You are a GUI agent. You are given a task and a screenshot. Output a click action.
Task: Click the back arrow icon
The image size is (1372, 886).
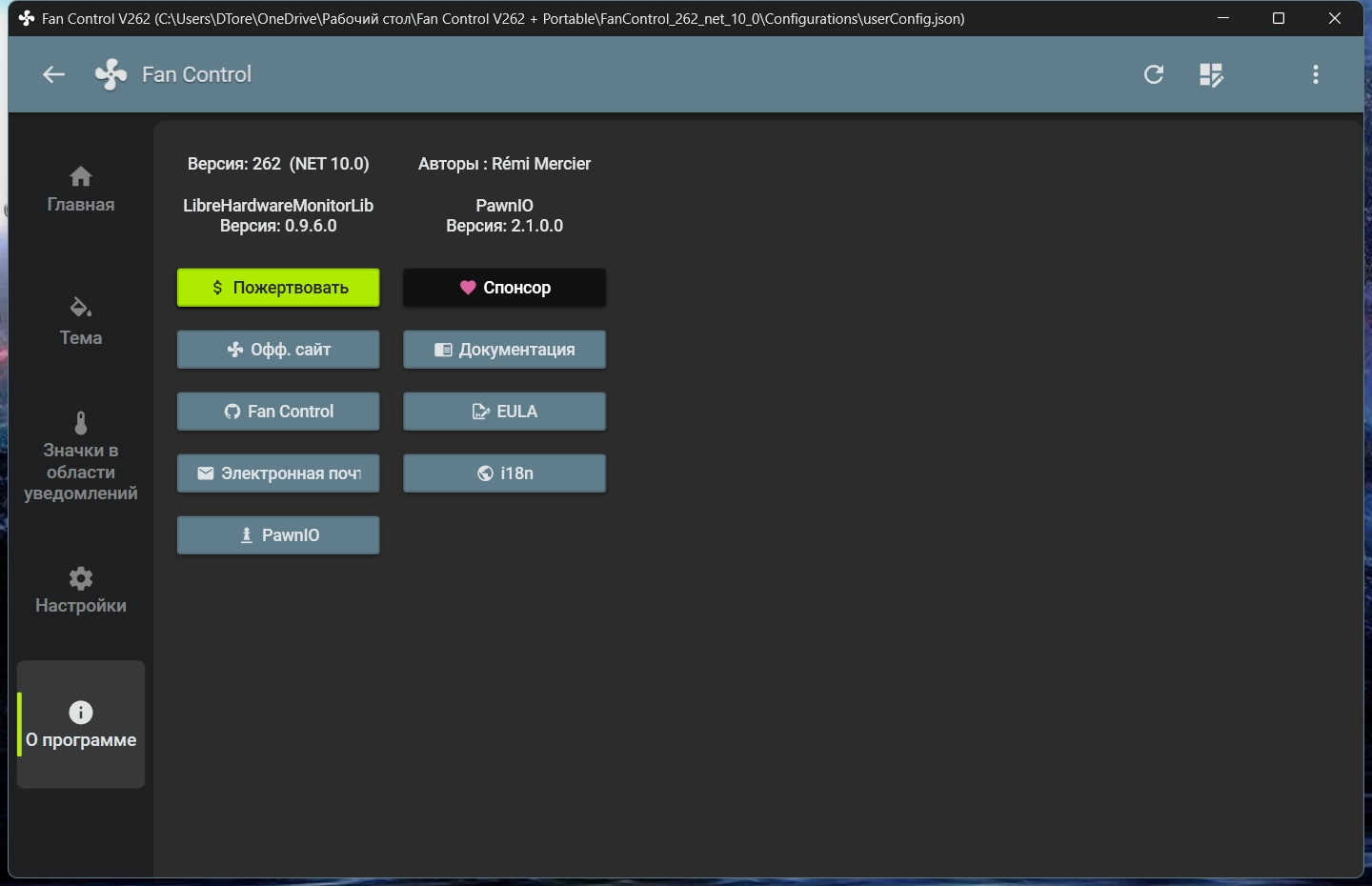coord(53,74)
